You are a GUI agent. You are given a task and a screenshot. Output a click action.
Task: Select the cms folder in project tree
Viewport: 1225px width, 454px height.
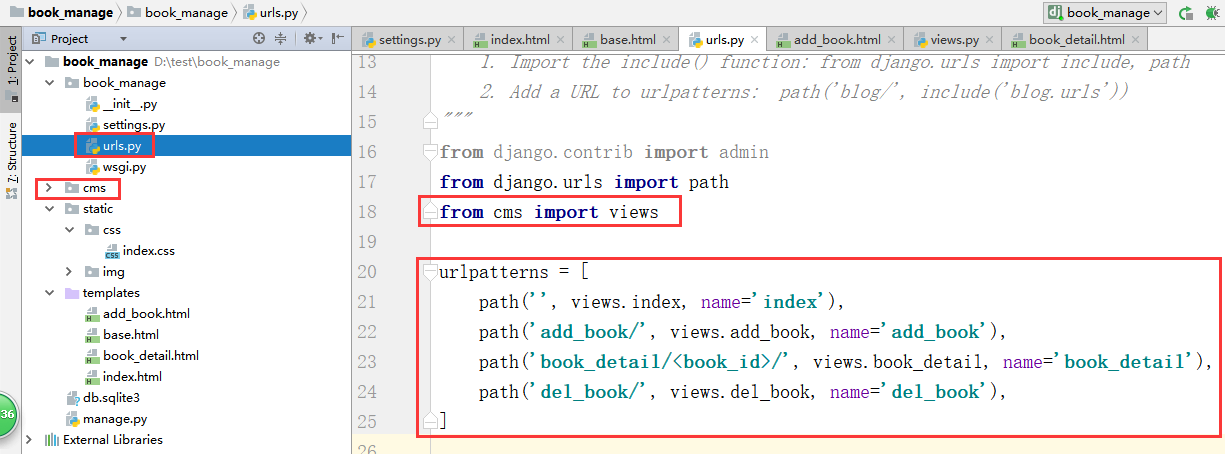click(85, 188)
